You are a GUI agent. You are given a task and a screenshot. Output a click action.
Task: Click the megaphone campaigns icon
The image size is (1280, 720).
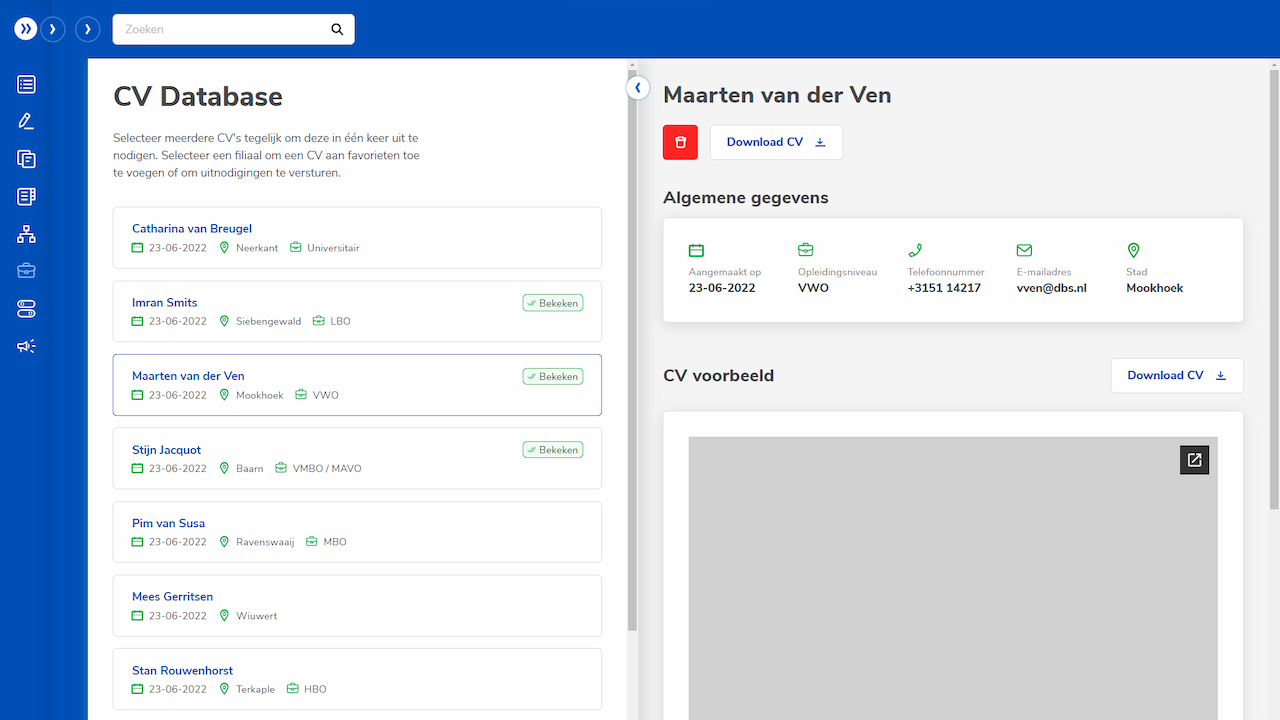25,345
